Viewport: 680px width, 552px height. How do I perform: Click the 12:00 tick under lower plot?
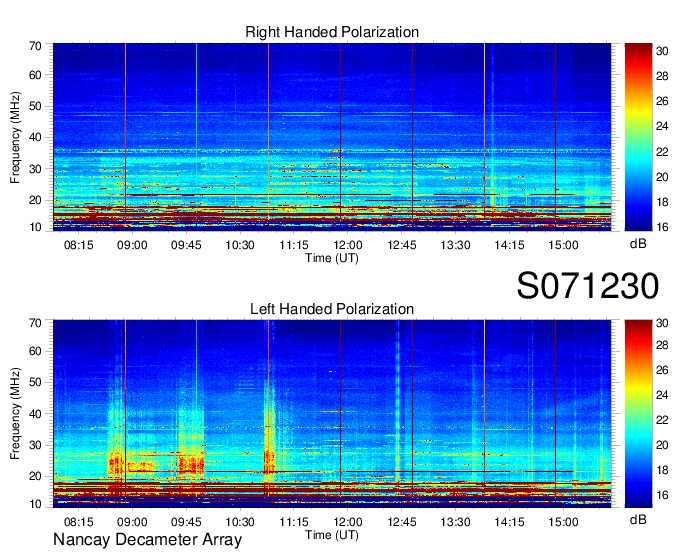348,522
